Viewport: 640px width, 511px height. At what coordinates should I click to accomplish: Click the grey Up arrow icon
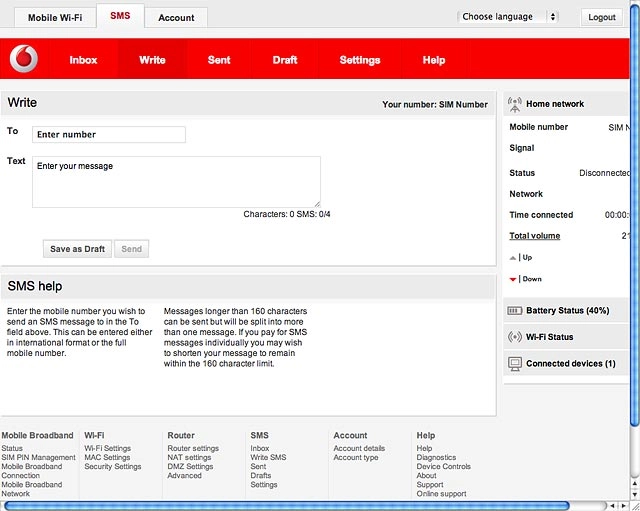pos(513,258)
